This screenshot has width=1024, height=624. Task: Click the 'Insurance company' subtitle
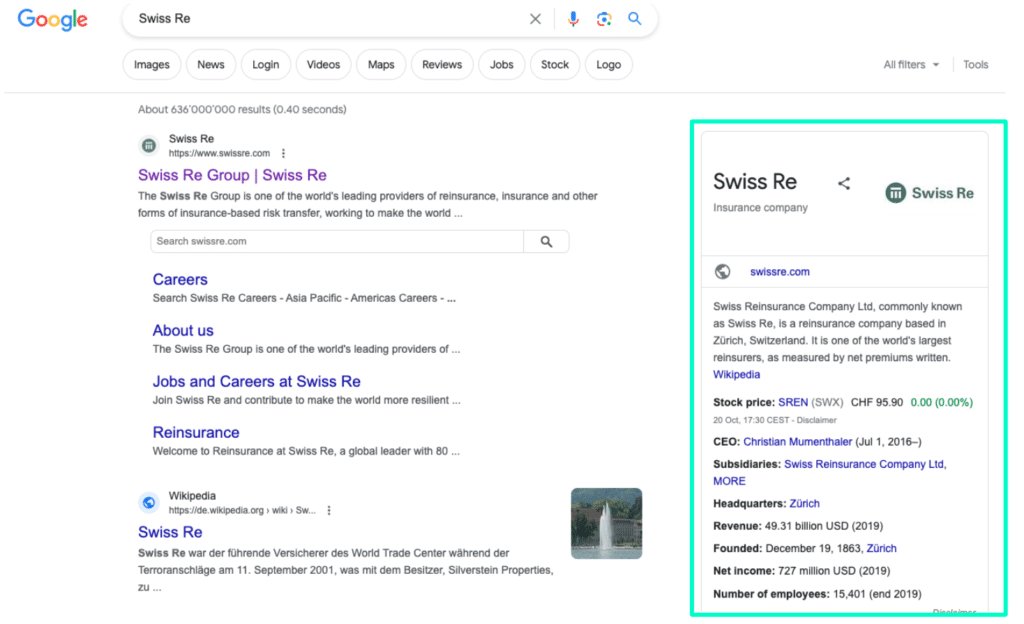(x=760, y=208)
